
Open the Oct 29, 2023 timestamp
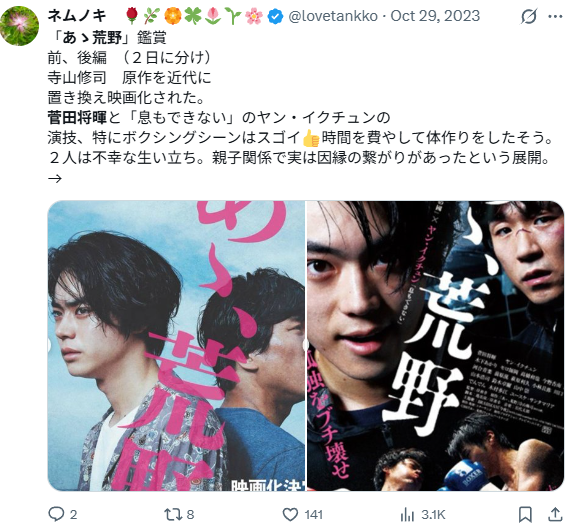pyautogui.click(x=435, y=16)
